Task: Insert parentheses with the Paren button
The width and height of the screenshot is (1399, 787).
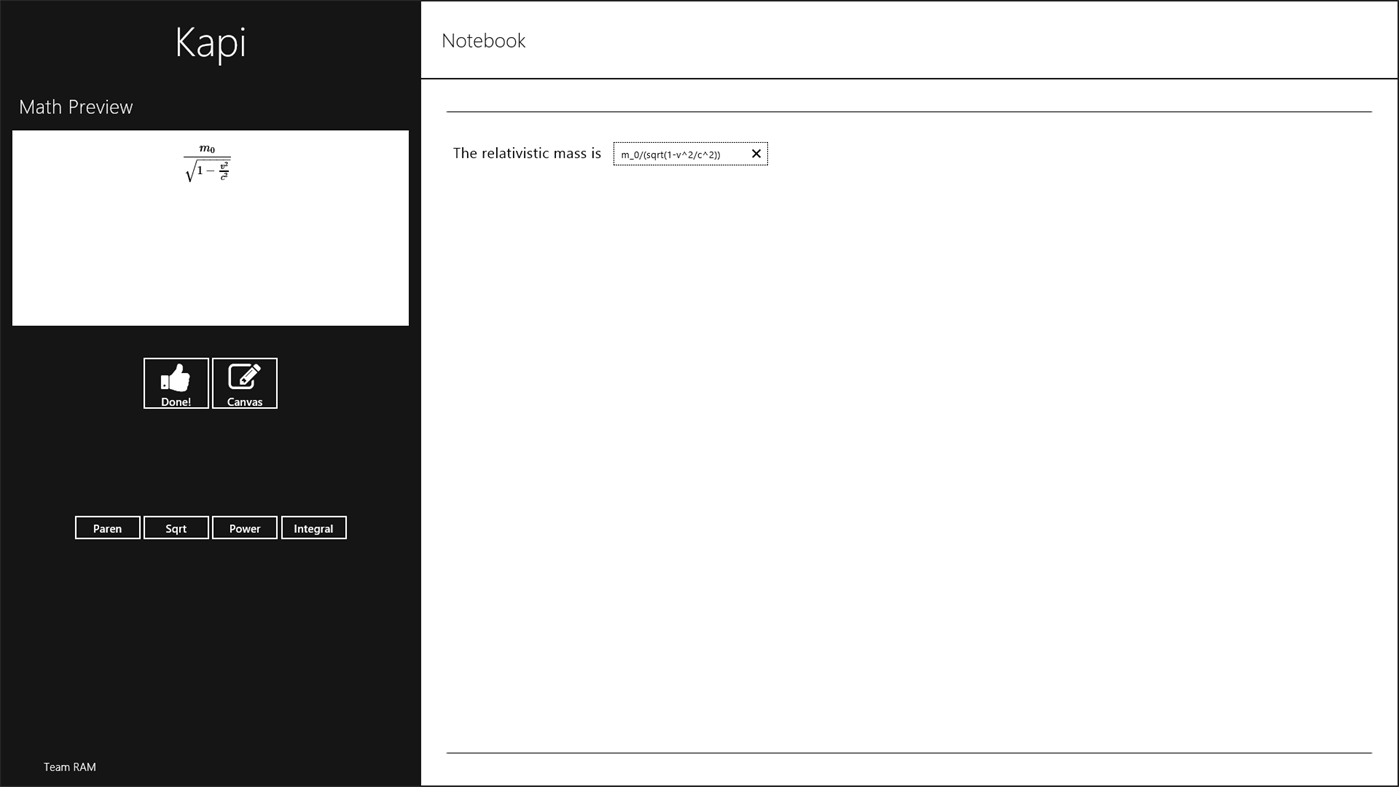Action: tap(107, 527)
